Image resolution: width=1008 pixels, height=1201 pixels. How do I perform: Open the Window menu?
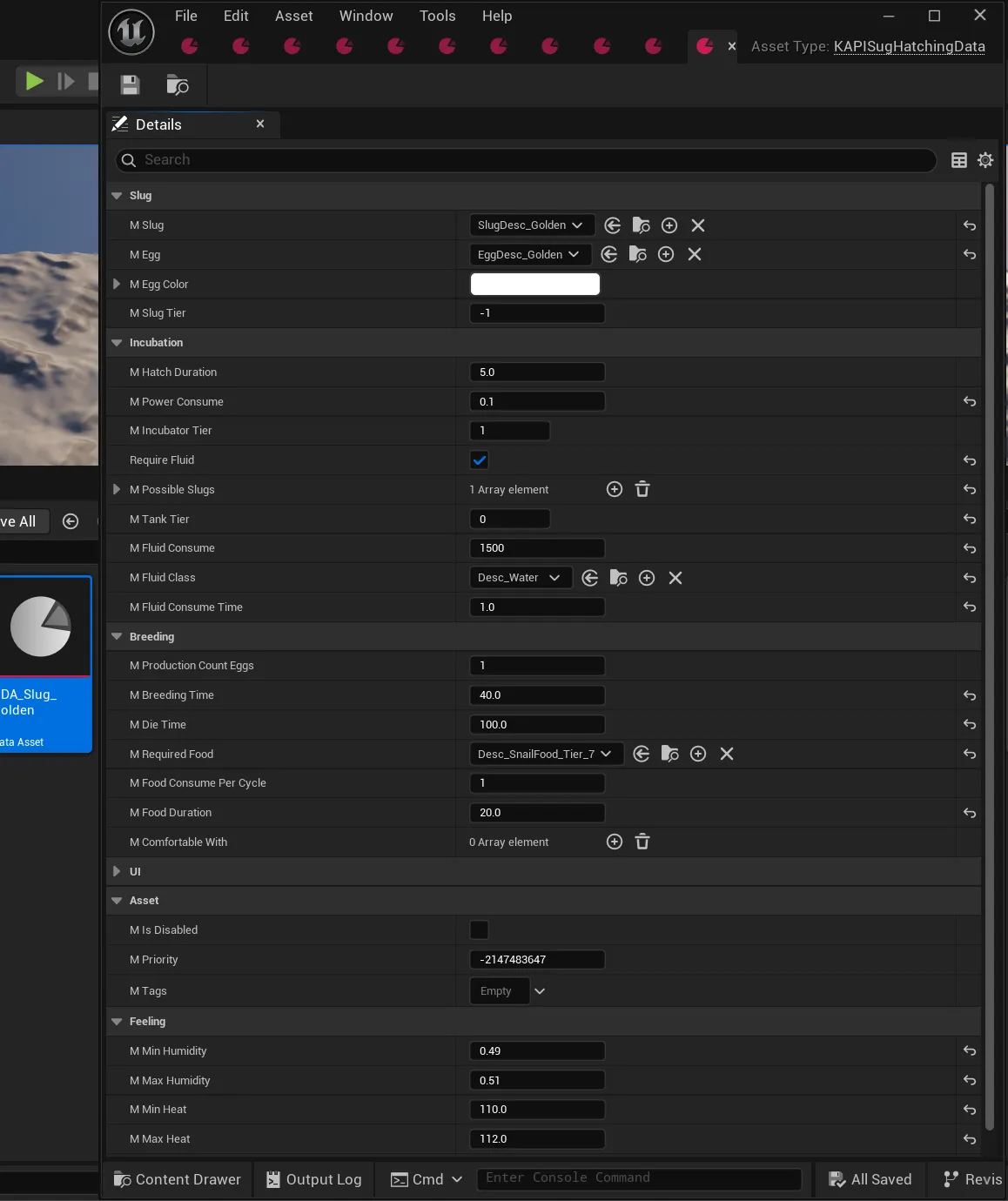click(x=366, y=16)
